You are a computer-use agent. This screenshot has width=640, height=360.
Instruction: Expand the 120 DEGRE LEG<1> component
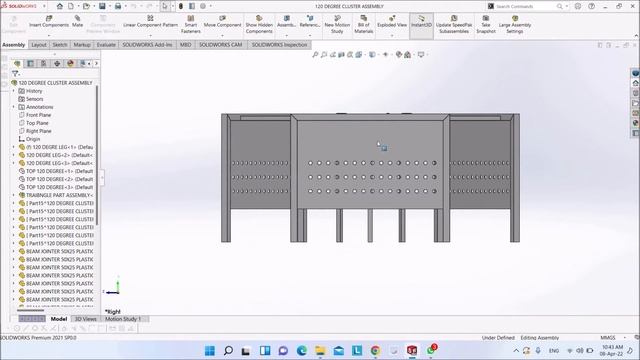[x=13, y=147]
